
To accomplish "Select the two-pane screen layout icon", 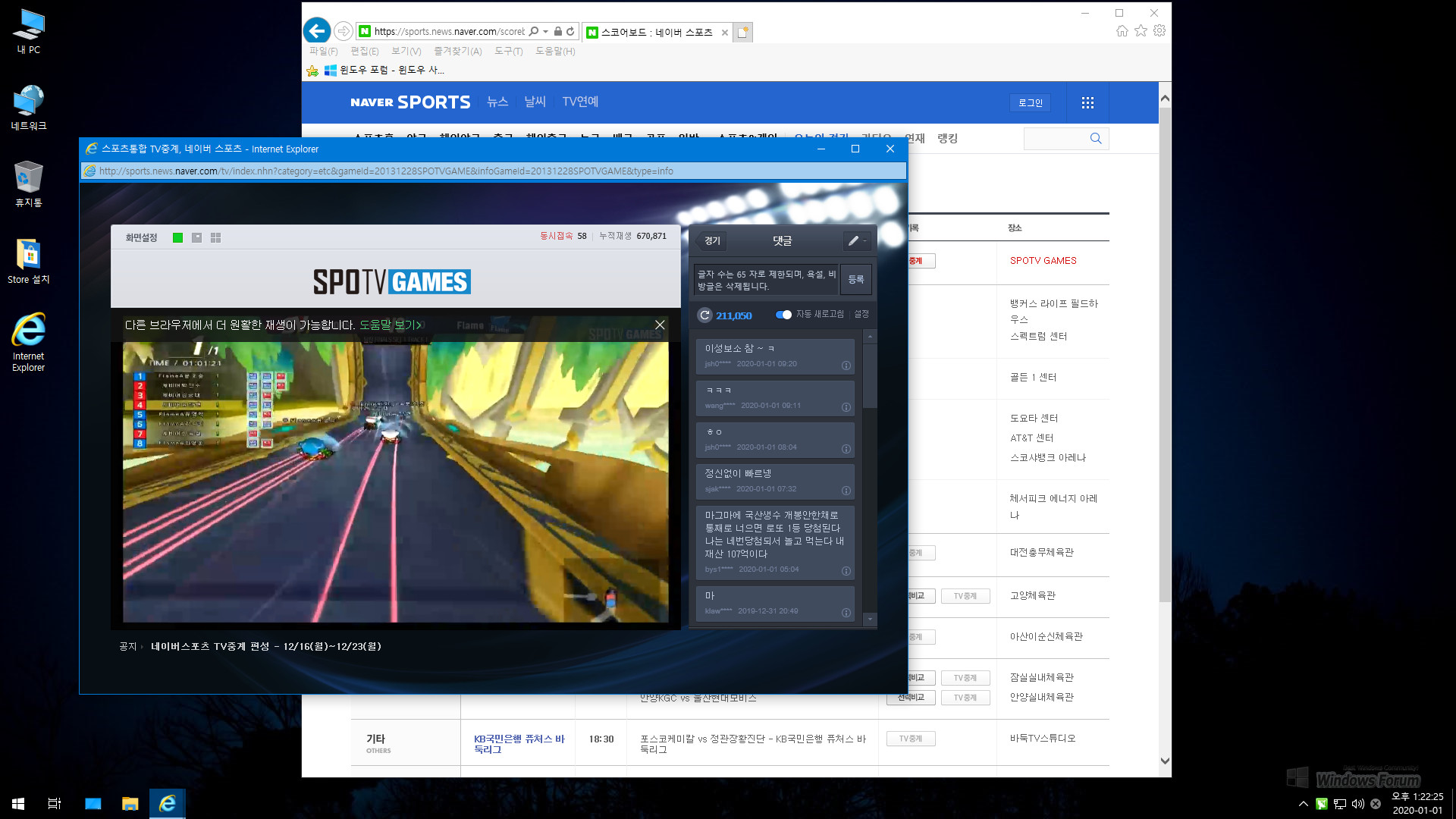I will click(196, 237).
